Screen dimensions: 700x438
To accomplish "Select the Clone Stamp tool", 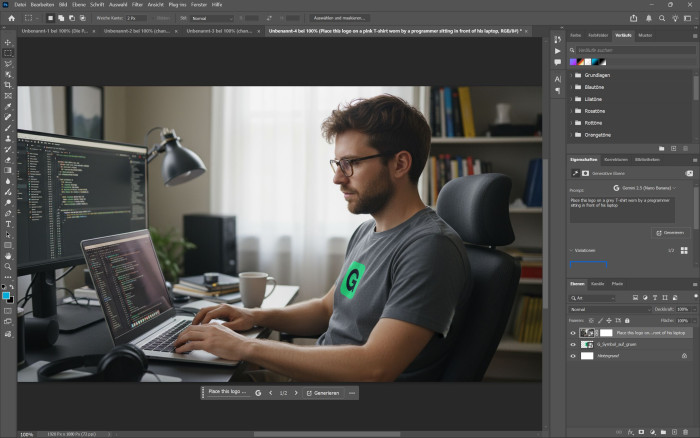I will tap(8, 138).
